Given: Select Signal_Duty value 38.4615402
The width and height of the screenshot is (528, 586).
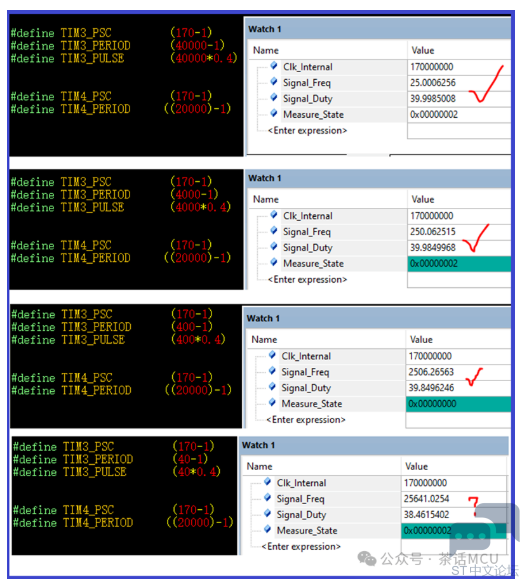Looking at the screenshot, I should coord(426,515).
